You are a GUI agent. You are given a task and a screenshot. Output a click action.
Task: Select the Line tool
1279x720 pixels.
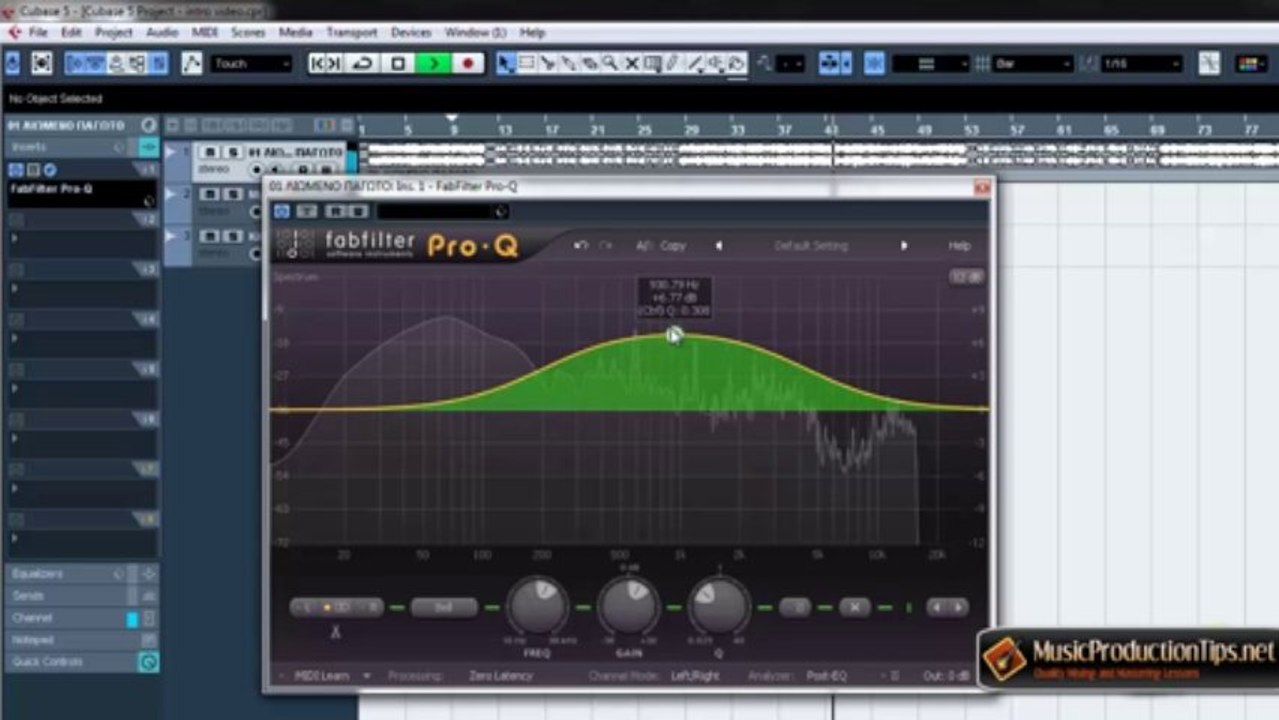(694, 63)
